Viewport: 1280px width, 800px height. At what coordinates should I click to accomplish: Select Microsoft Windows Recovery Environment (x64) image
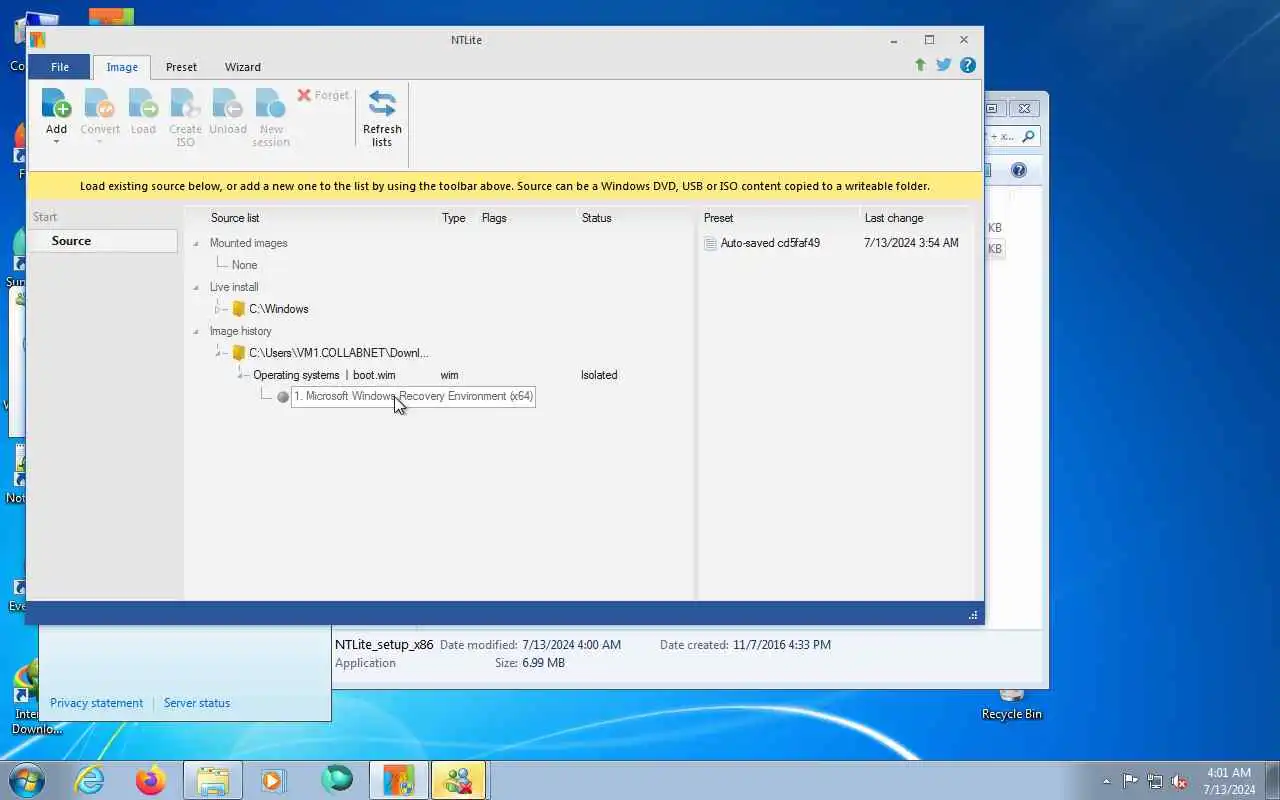click(413, 396)
